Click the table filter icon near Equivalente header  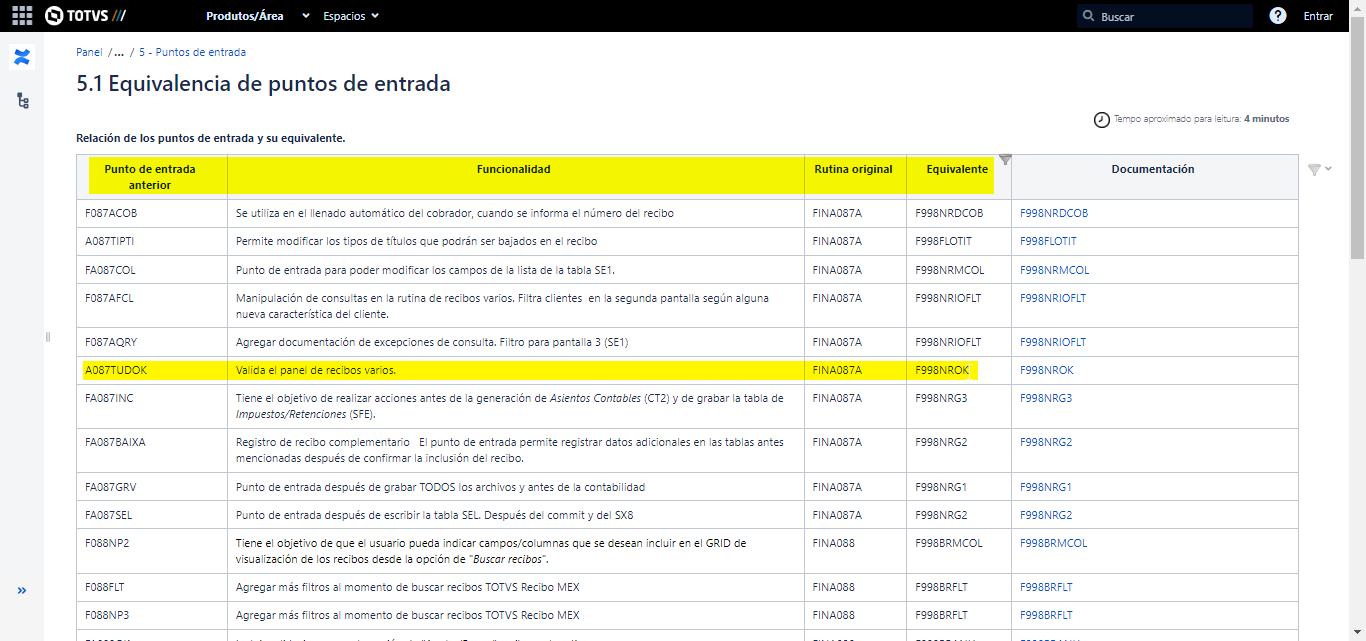point(1005,160)
